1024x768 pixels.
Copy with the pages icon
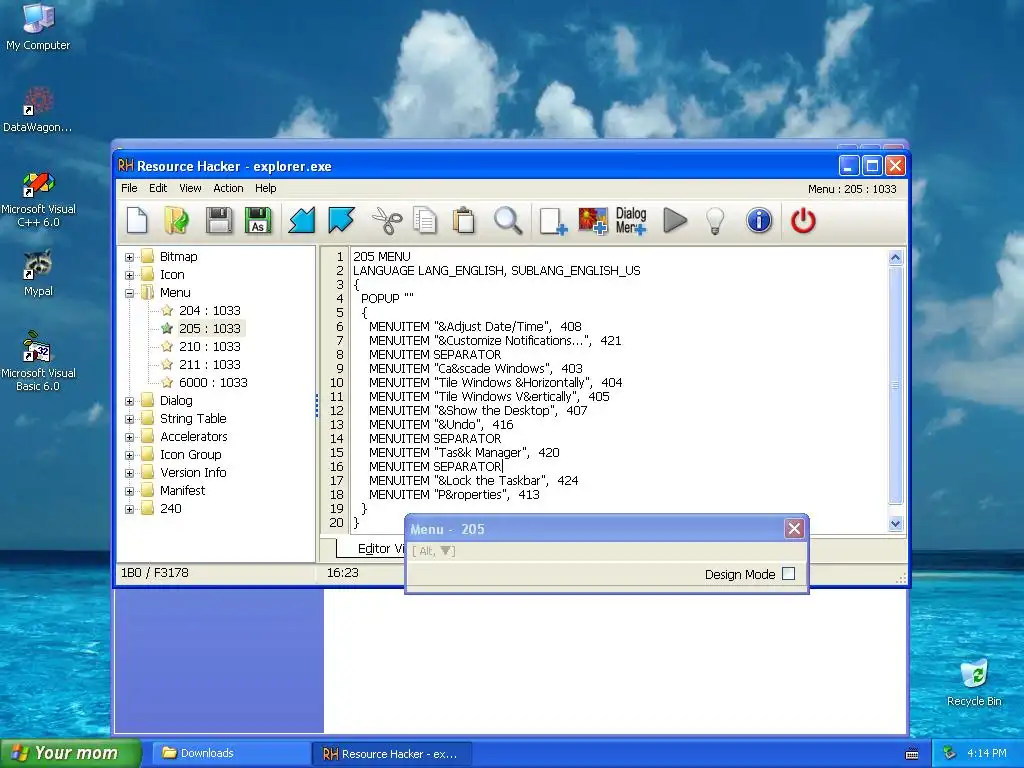tap(425, 220)
